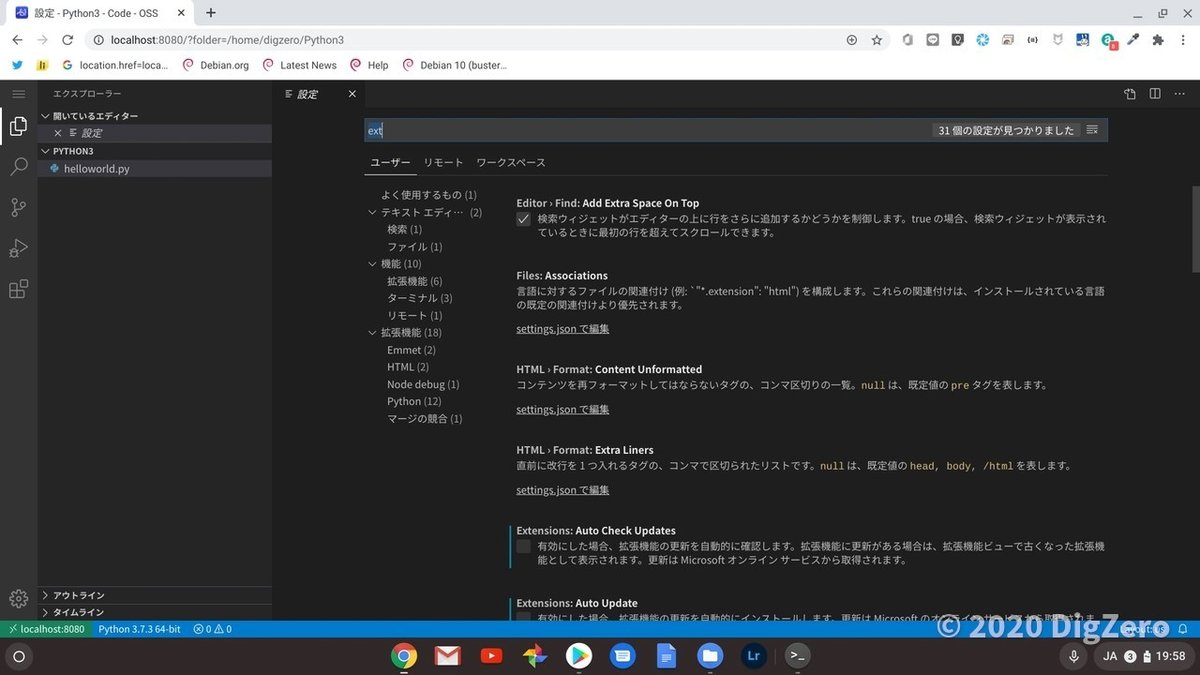The image size is (1200, 675).
Task: Click the Office extension icon
Action: (x=908, y=40)
